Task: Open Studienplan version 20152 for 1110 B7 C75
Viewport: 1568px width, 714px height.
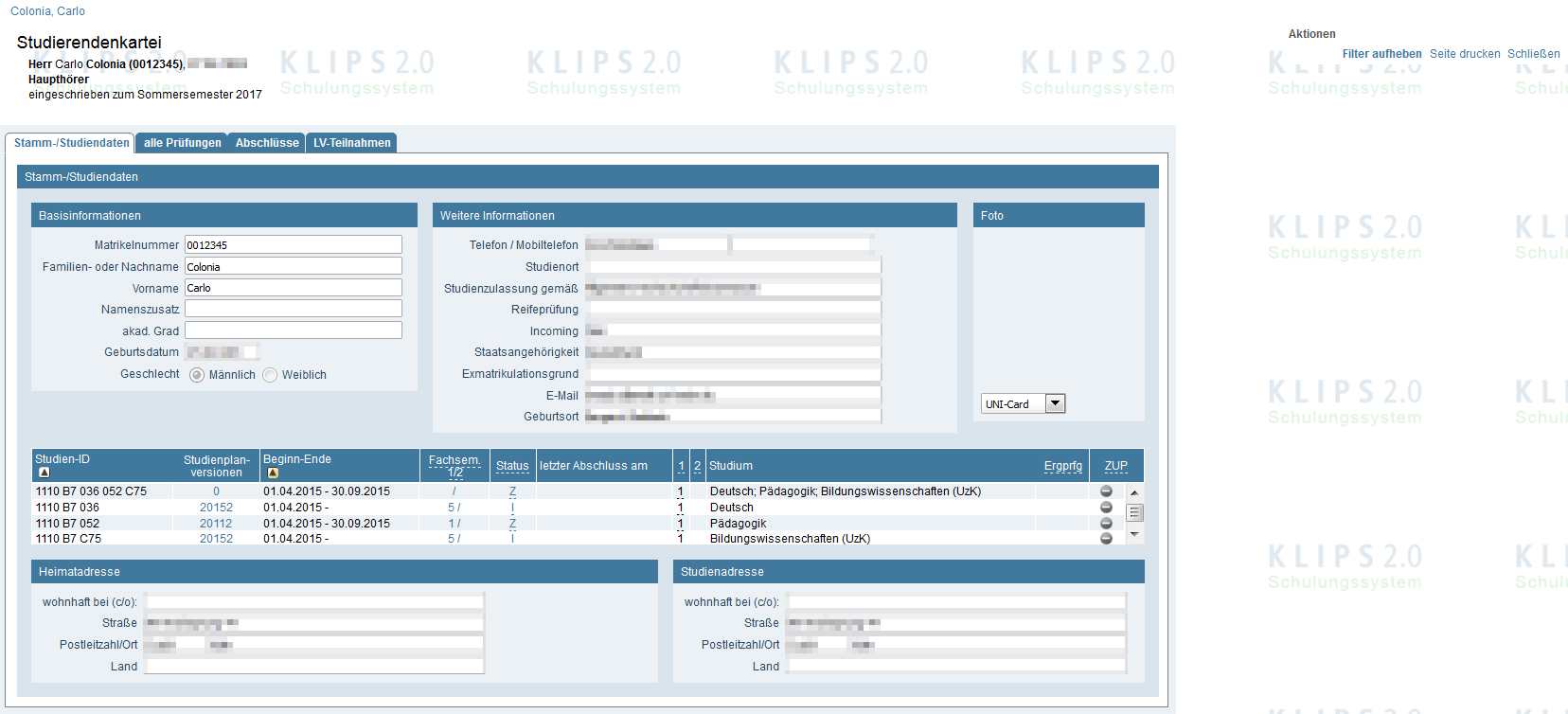Action: coord(216,539)
